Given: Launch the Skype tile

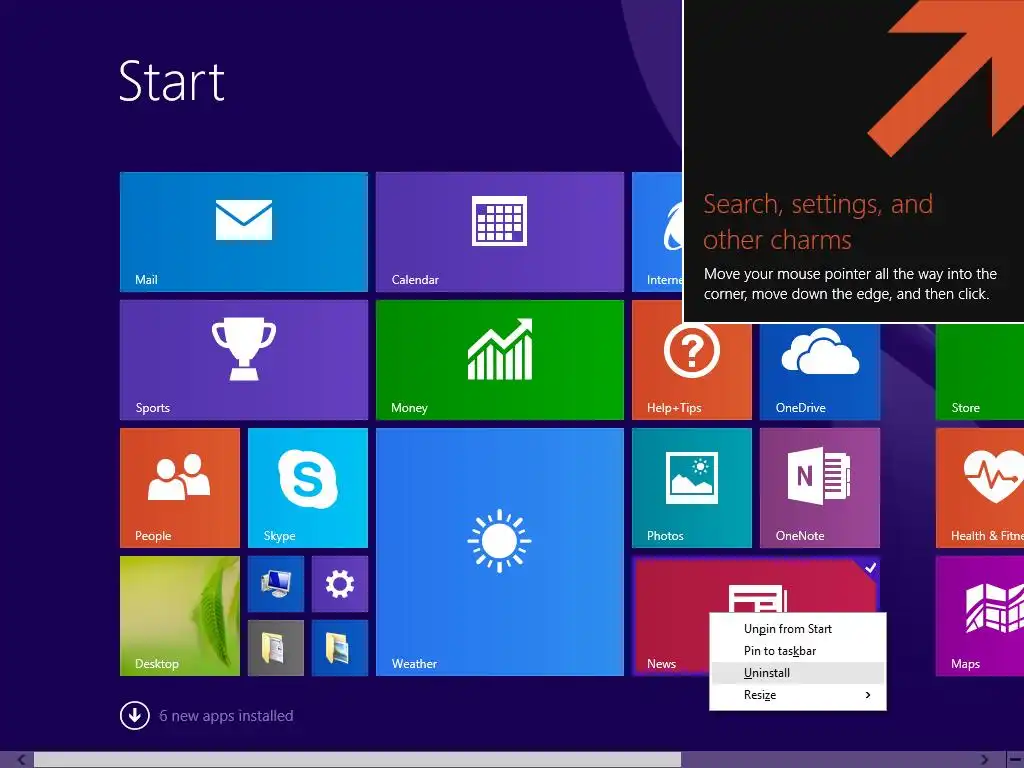Looking at the screenshot, I should 308,488.
